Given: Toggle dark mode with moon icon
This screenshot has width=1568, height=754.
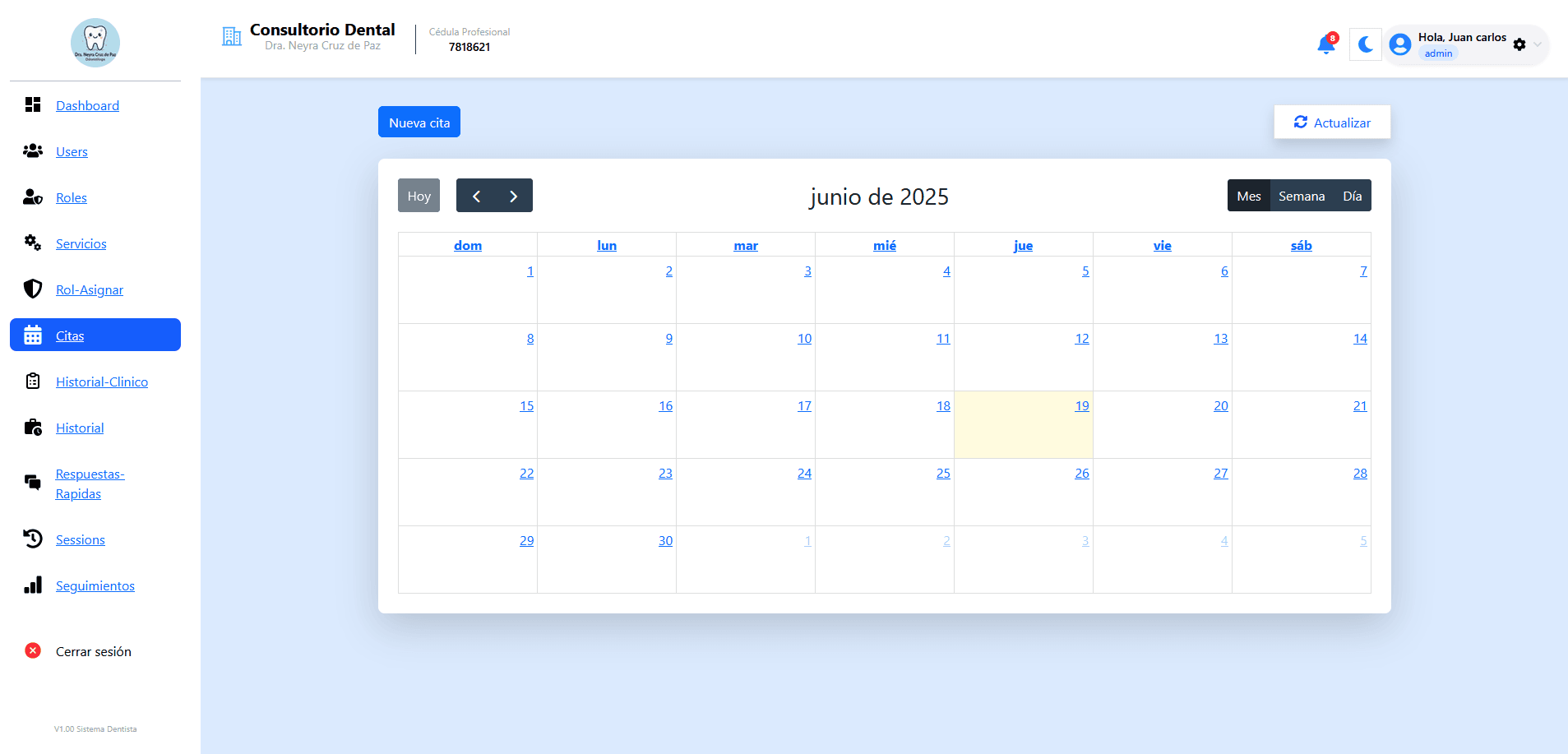Looking at the screenshot, I should (1366, 44).
